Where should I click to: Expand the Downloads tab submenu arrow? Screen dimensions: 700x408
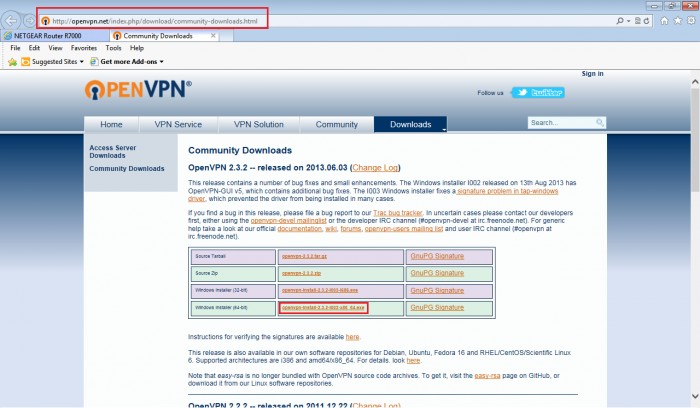click(444, 129)
